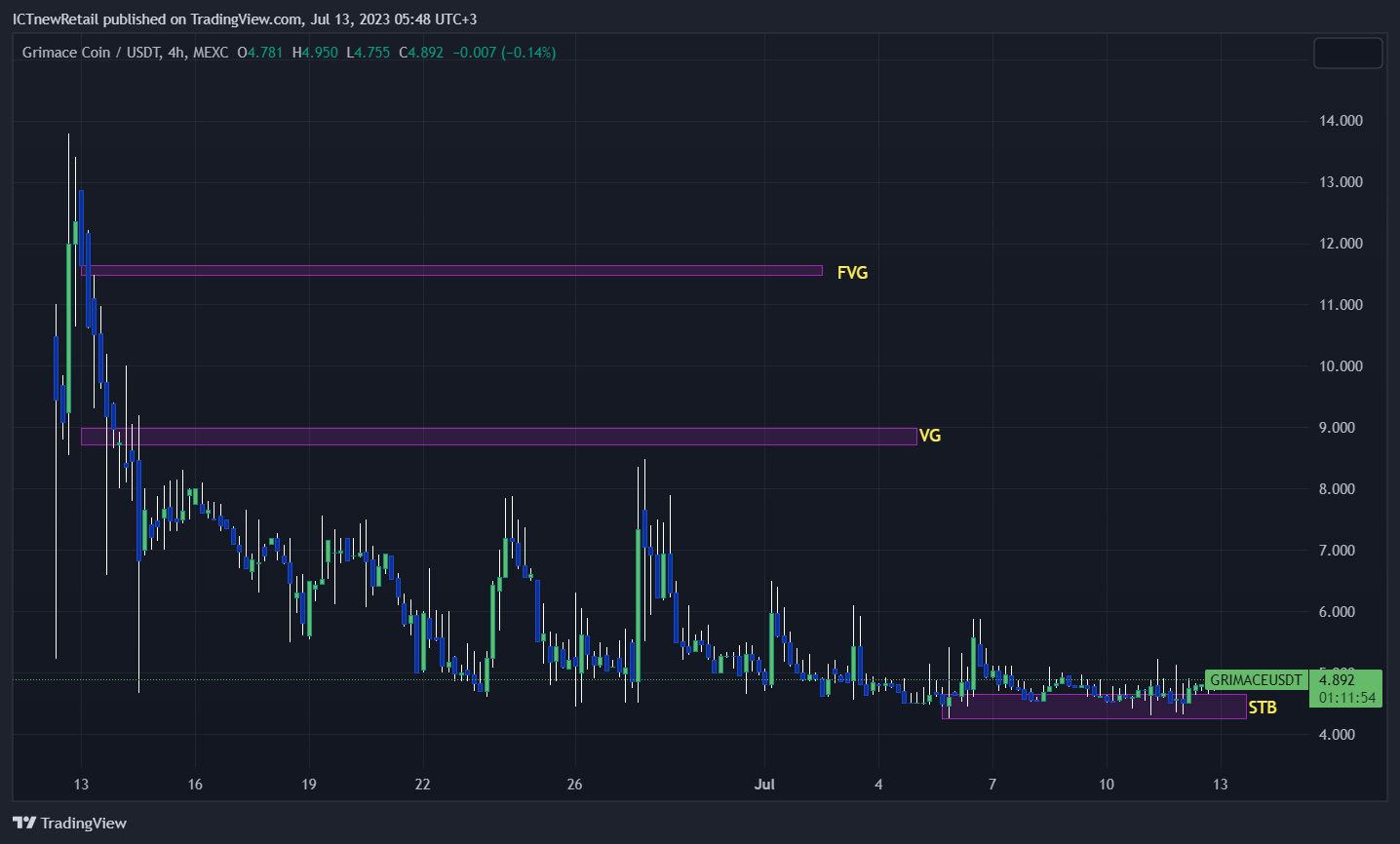The height and width of the screenshot is (844, 1400).
Task: Click the Jul label on the time axis
Action: pyautogui.click(x=764, y=785)
